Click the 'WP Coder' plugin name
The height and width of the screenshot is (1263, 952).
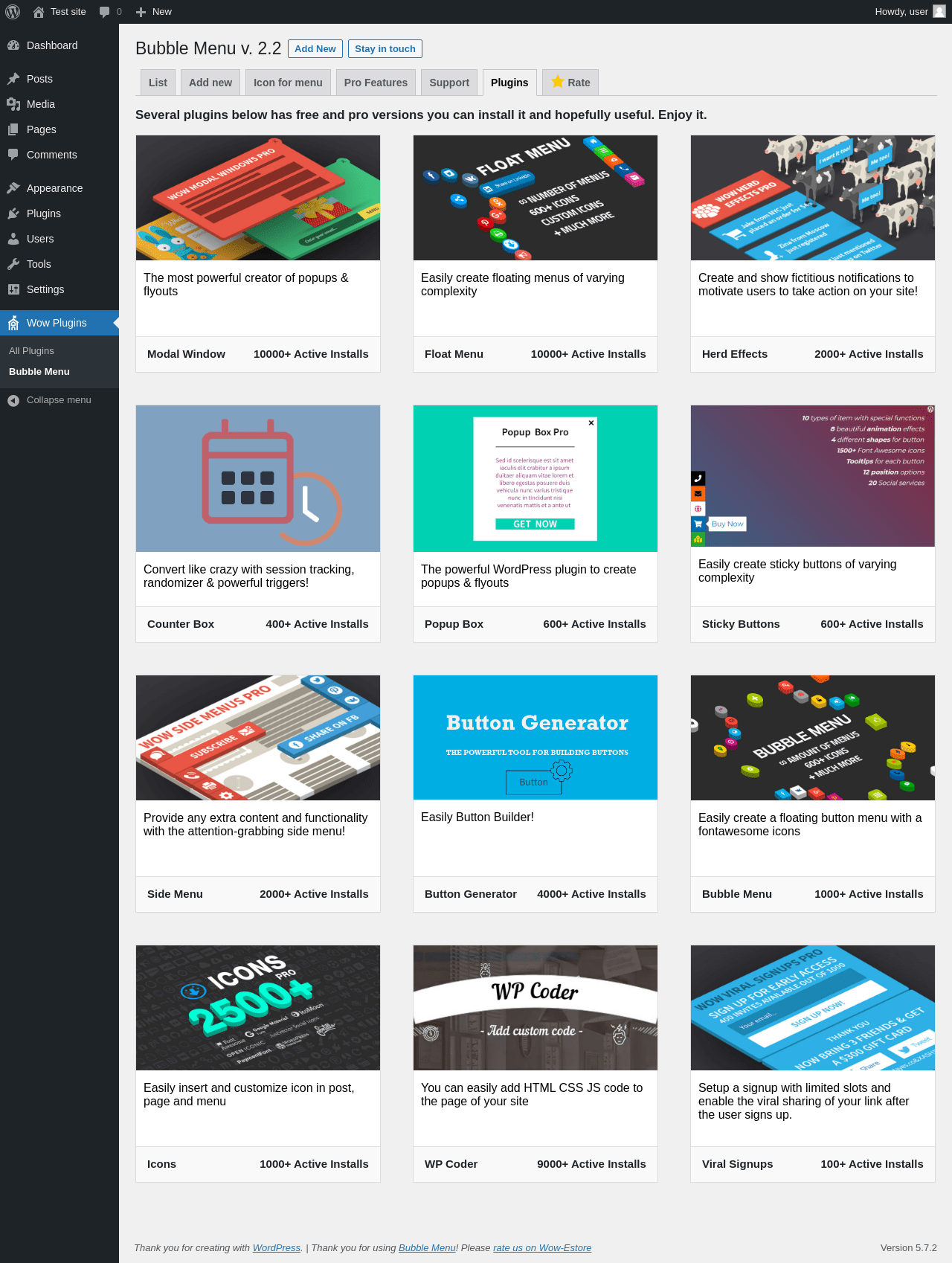click(x=451, y=1164)
